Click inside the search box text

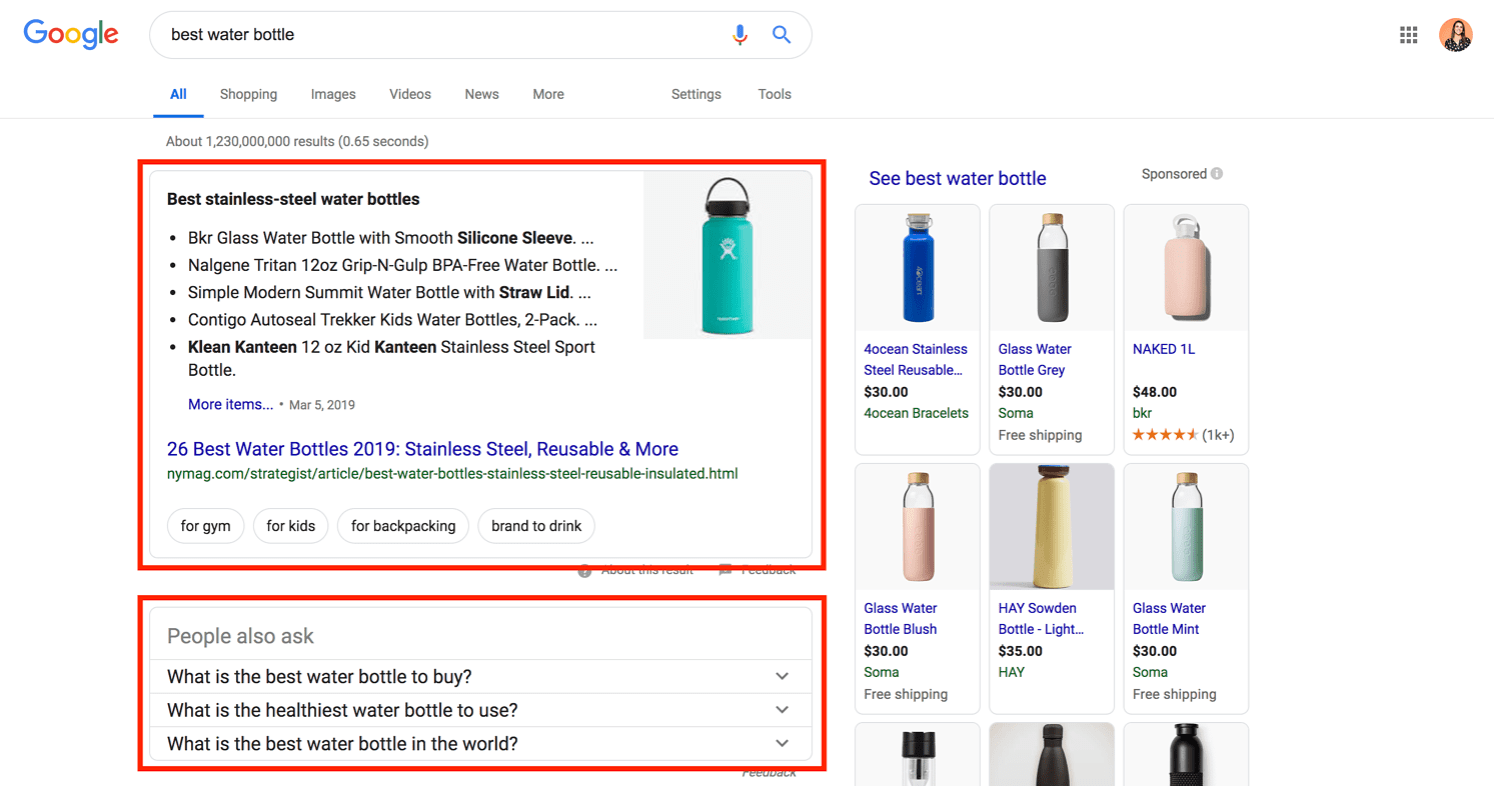pyautogui.click(x=232, y=35)
